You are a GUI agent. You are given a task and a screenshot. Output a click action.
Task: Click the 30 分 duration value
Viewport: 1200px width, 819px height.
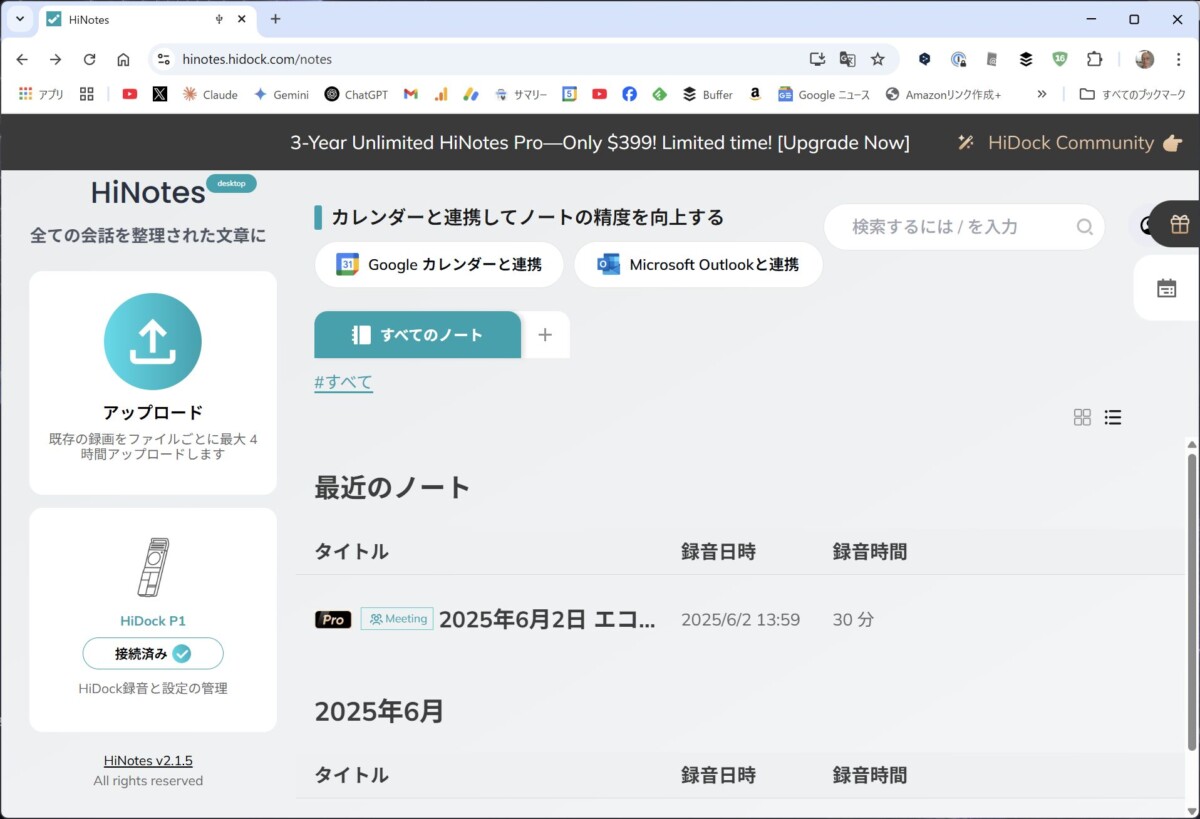[x=853, y=620]
